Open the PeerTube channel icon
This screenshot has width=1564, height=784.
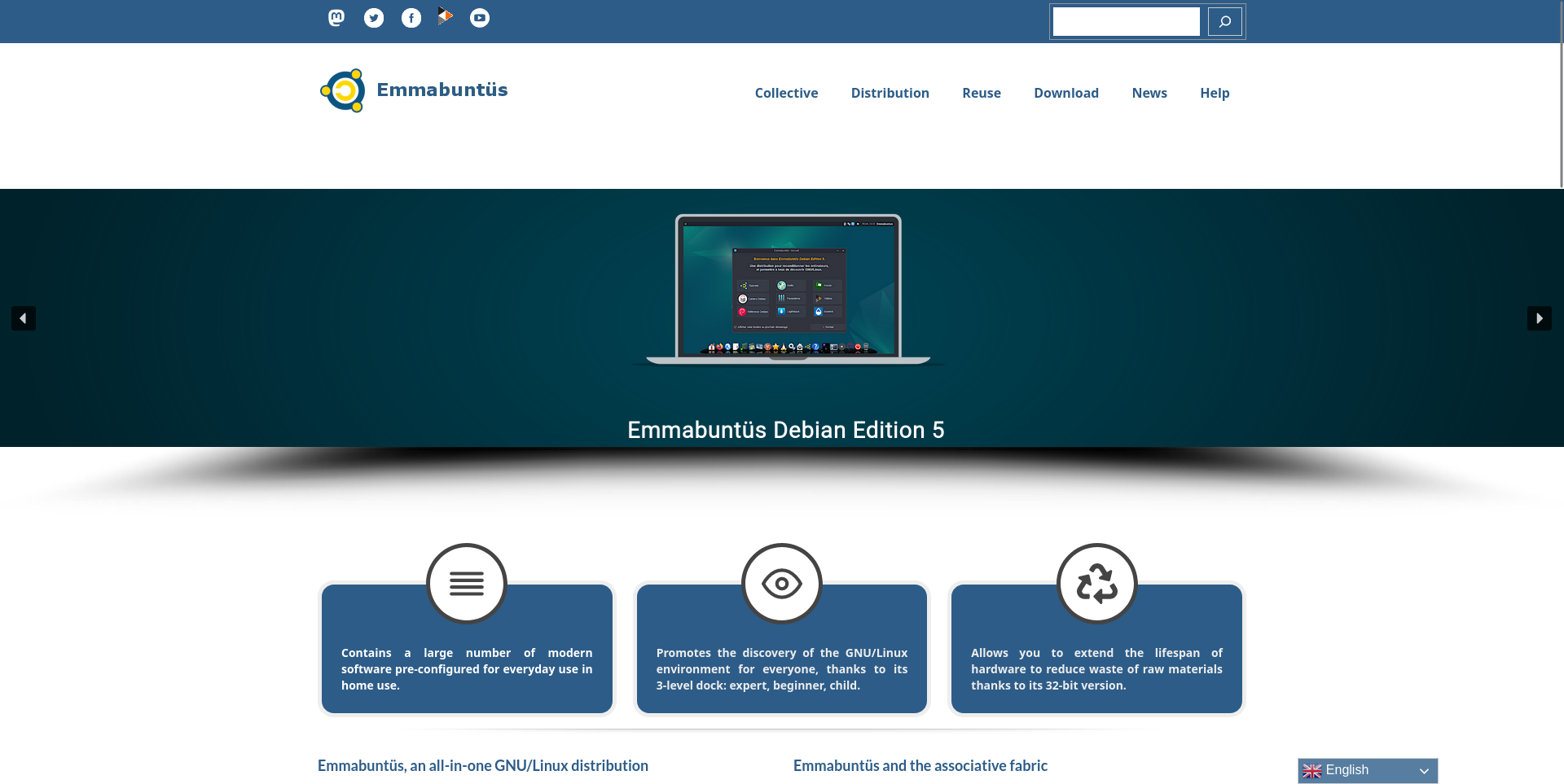pos(445,16)
